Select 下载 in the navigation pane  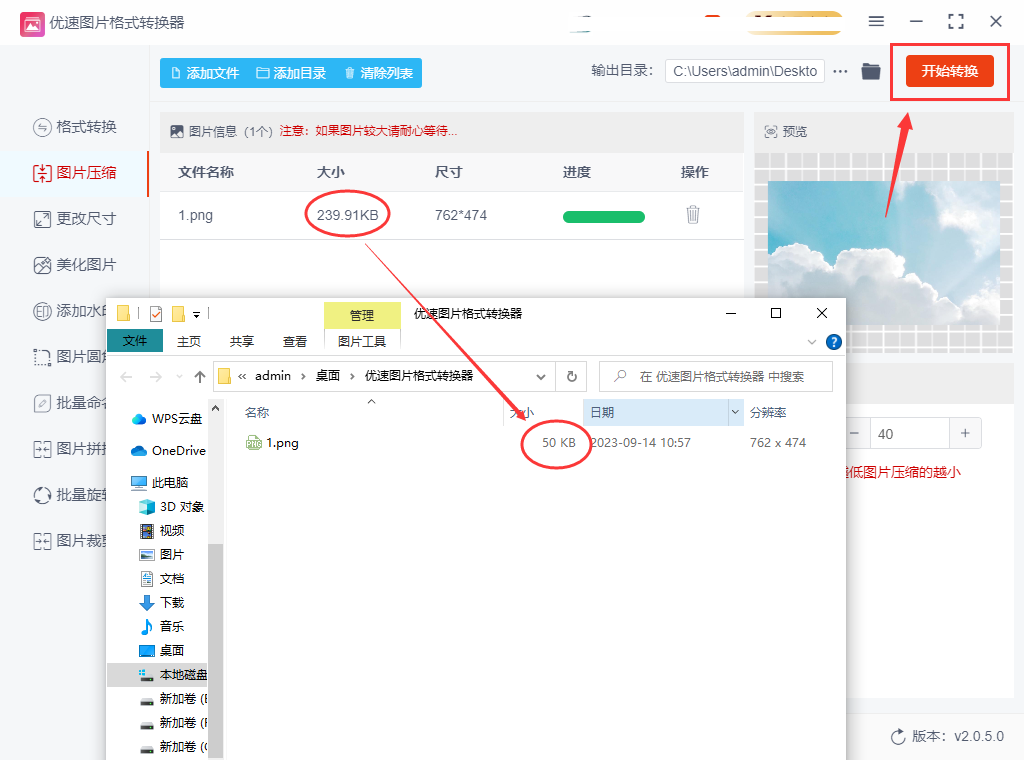click(162, 603)
